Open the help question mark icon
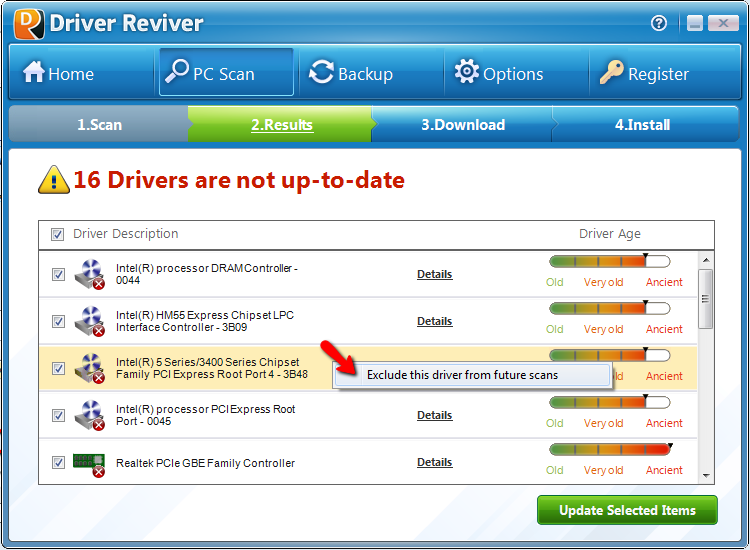The width and height of the screenshot is (750, 550). click(659, 23)
